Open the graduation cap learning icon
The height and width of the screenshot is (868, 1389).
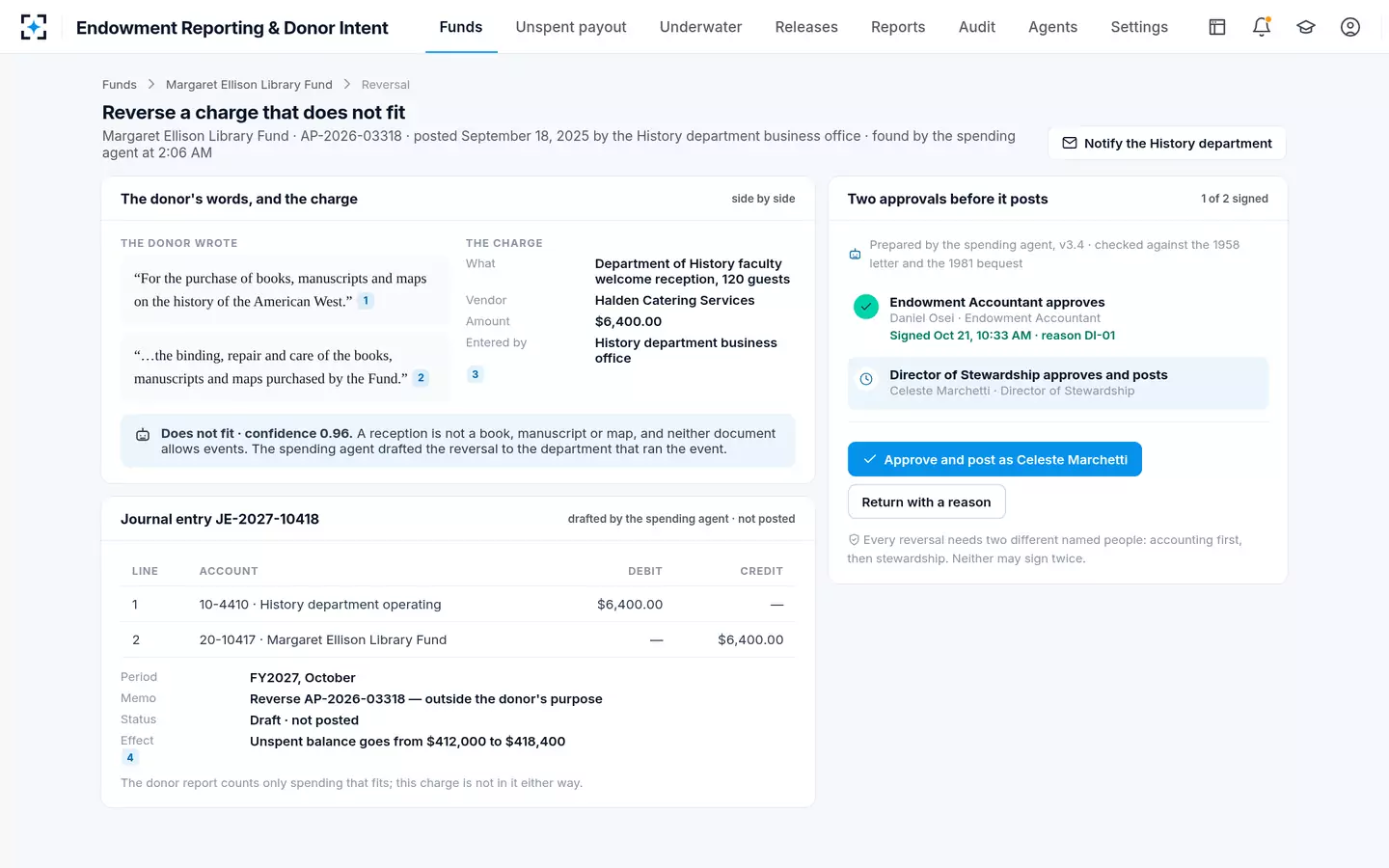click(1306, 27)
